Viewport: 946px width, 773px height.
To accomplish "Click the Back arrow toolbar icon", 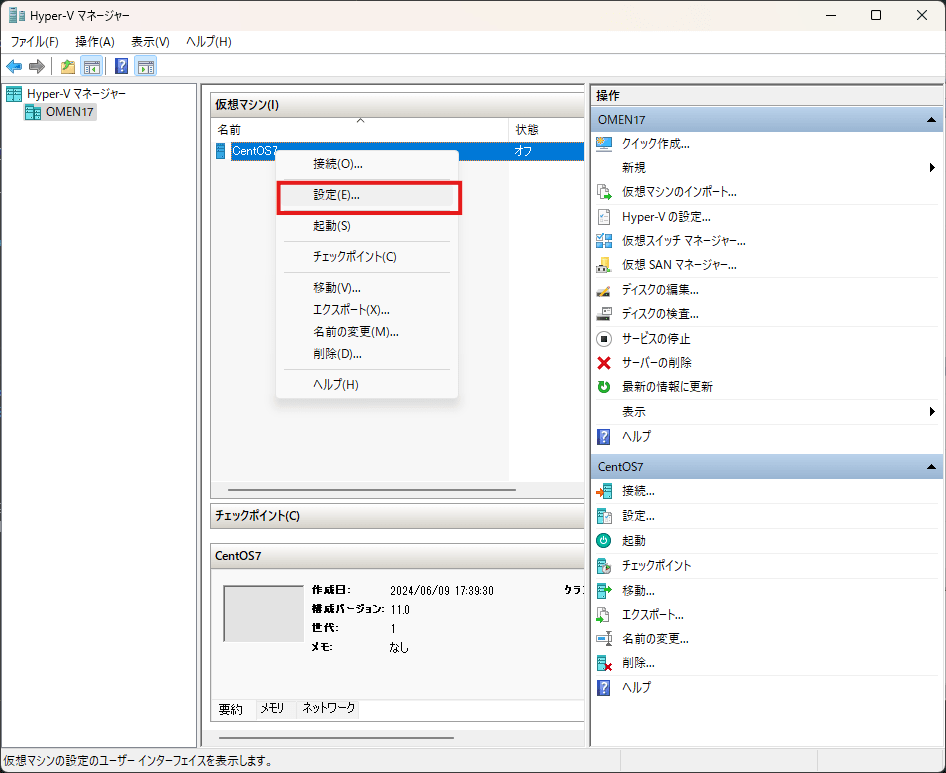I will (14, 66).
